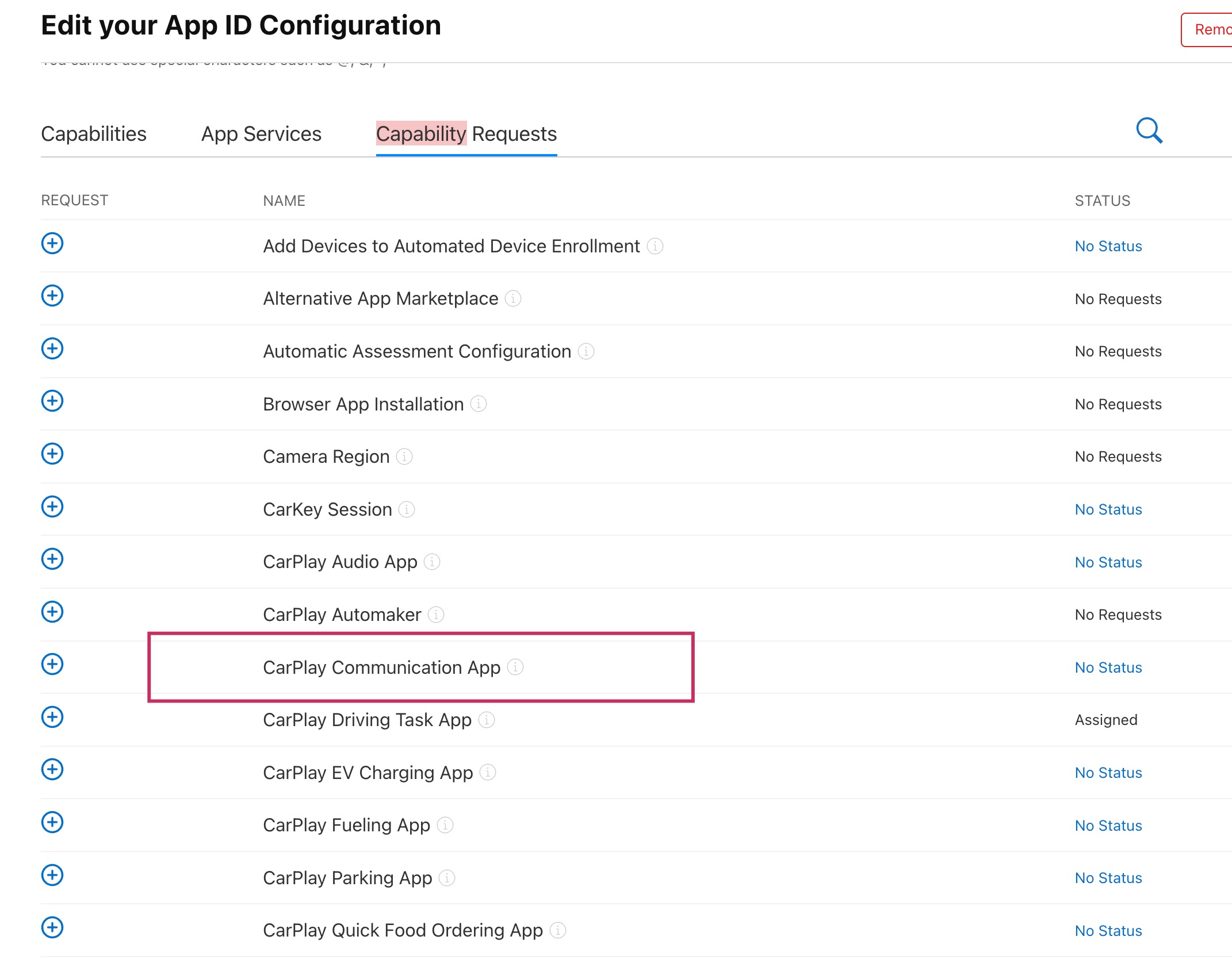Select the Capability Requests tab
Viewport: 1232px width, 967px height.
click(x=466, y=134)
